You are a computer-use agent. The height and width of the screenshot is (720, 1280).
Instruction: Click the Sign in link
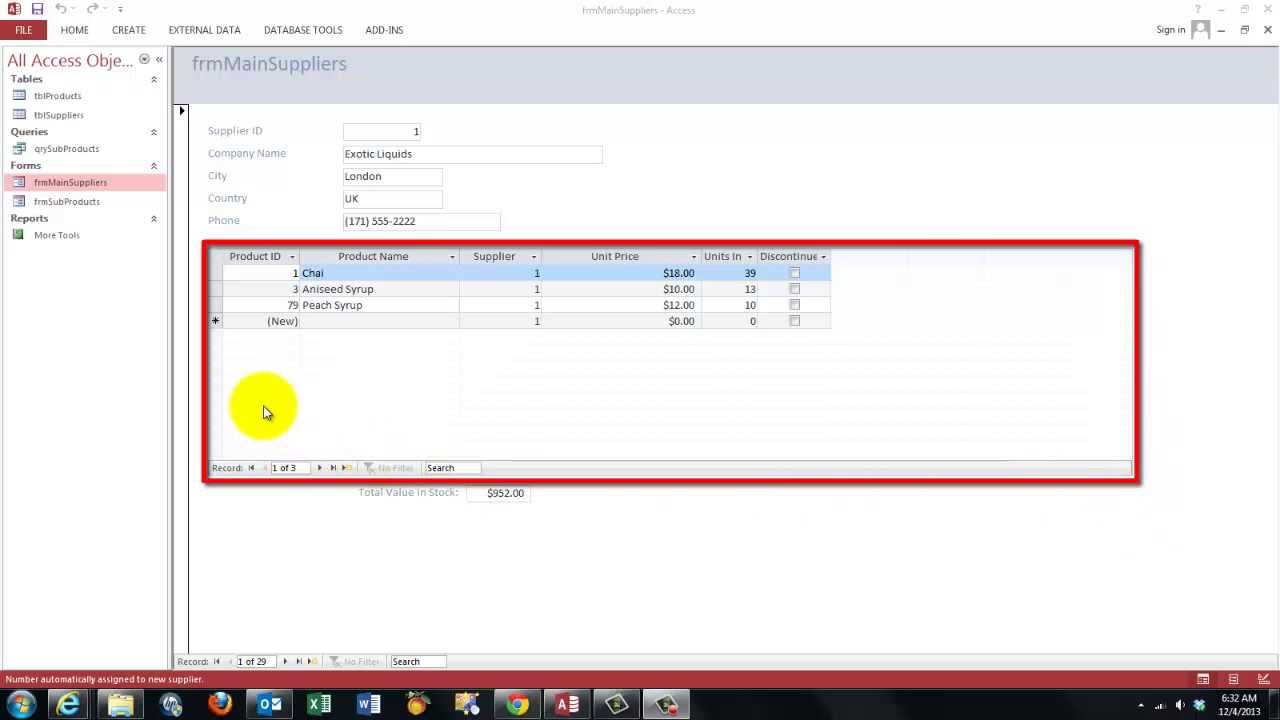pyautogui.click(x=1170, y=30)
